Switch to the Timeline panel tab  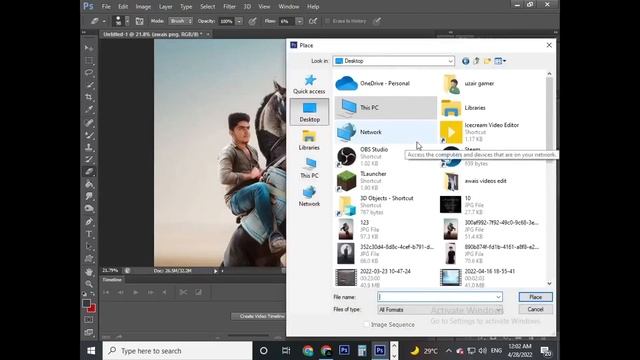click(112, 280)
